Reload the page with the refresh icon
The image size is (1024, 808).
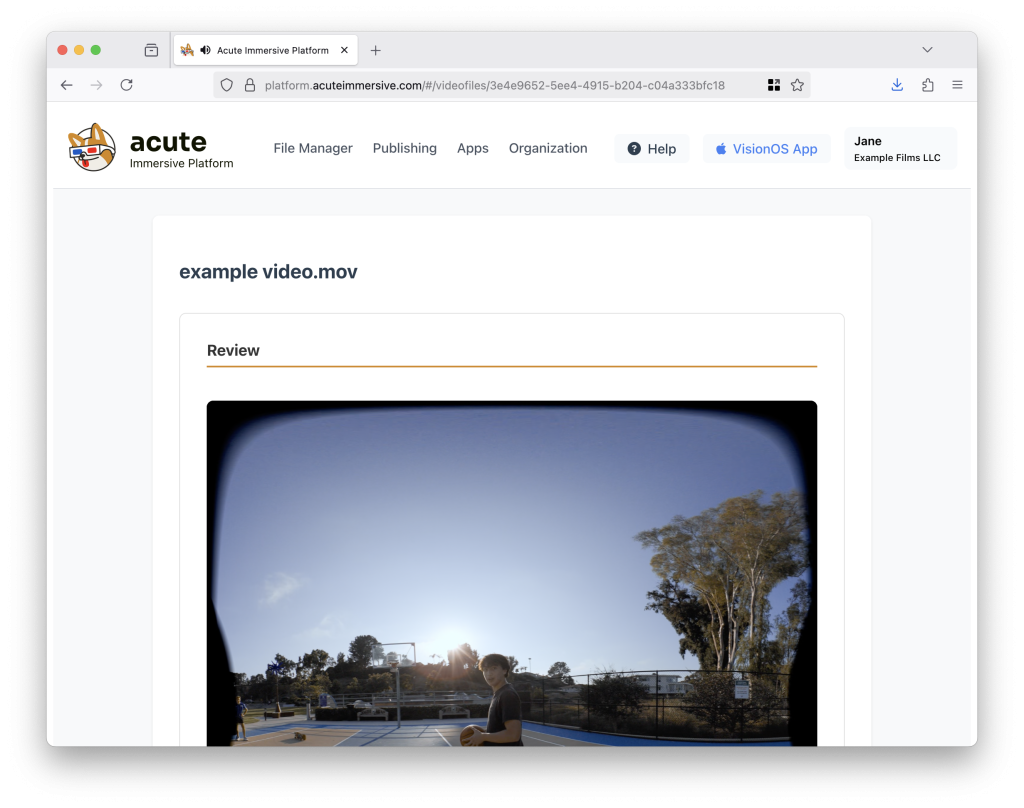point(127,85)
